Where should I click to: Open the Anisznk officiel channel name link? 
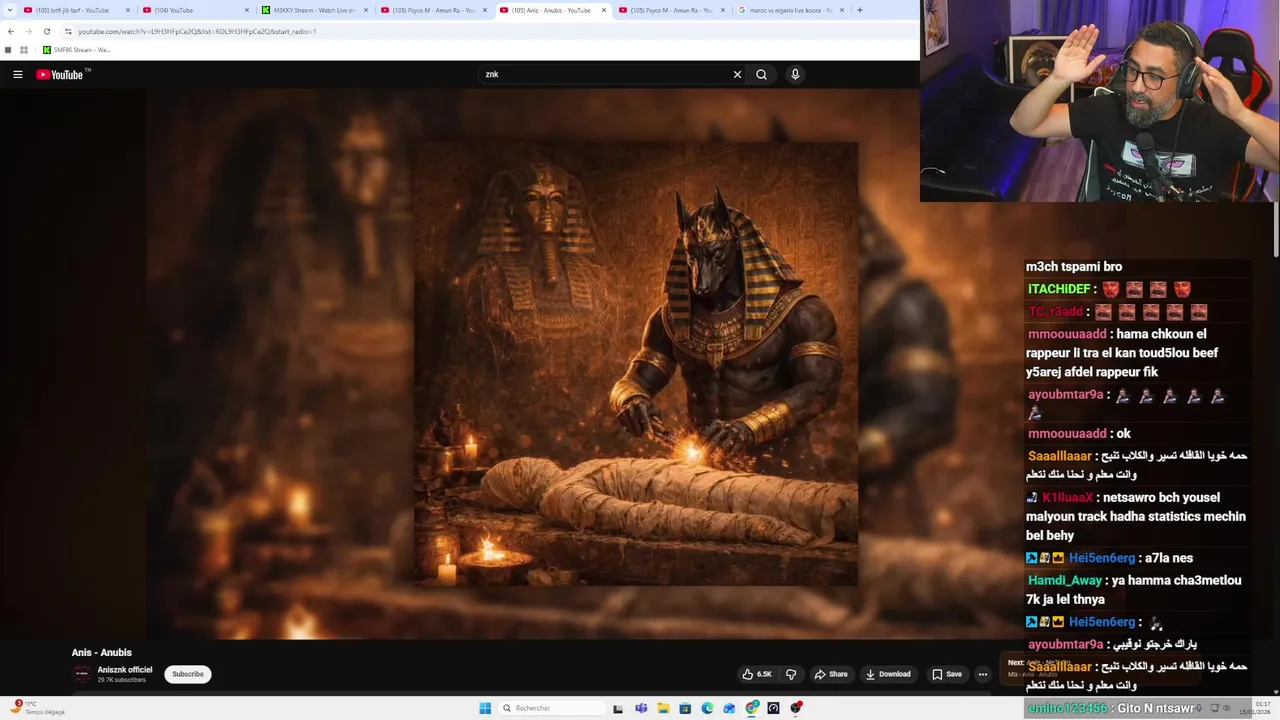click(x=125, y=670)
